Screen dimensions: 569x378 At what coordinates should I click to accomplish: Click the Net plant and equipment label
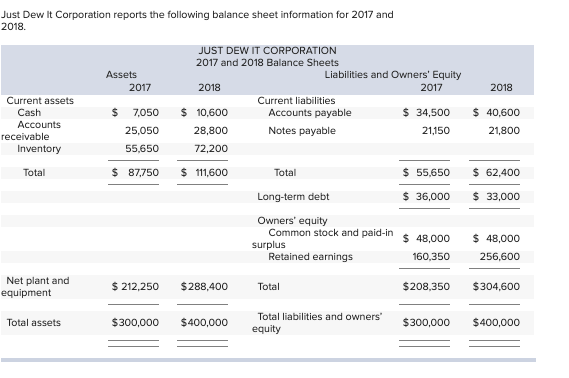[x=35, y=287]
